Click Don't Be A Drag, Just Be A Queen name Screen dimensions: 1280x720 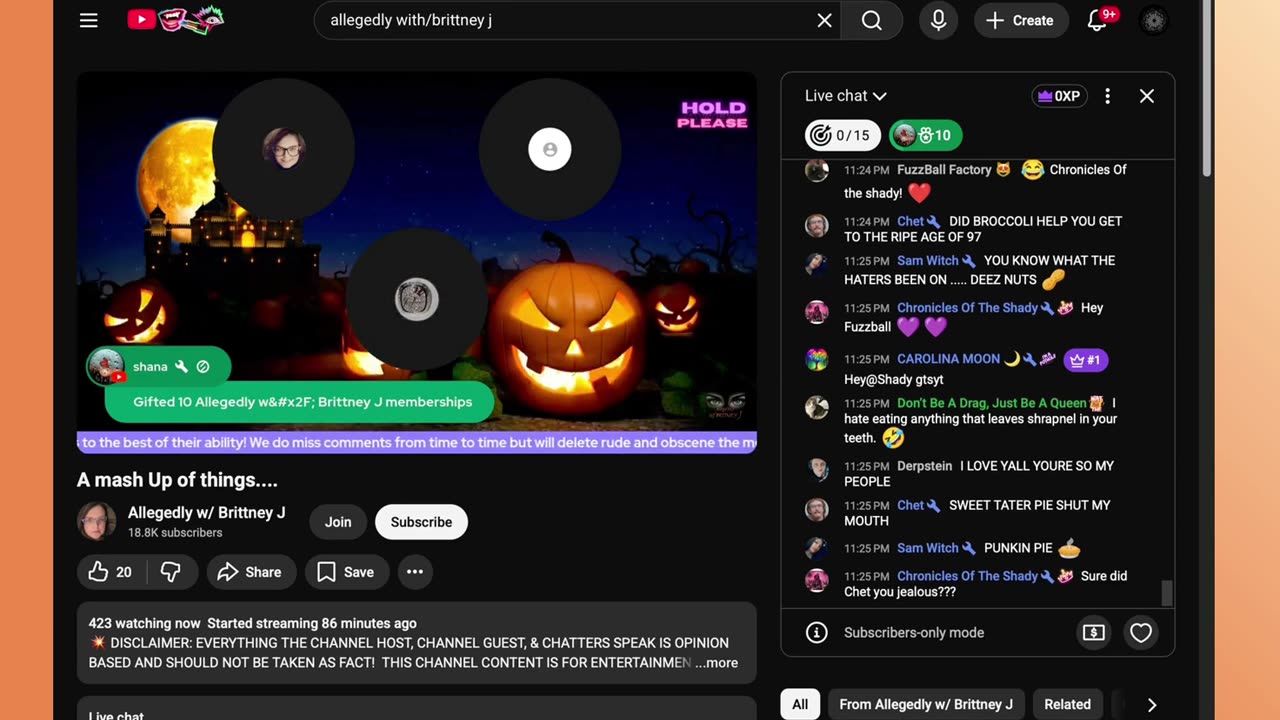coord(991,403)
